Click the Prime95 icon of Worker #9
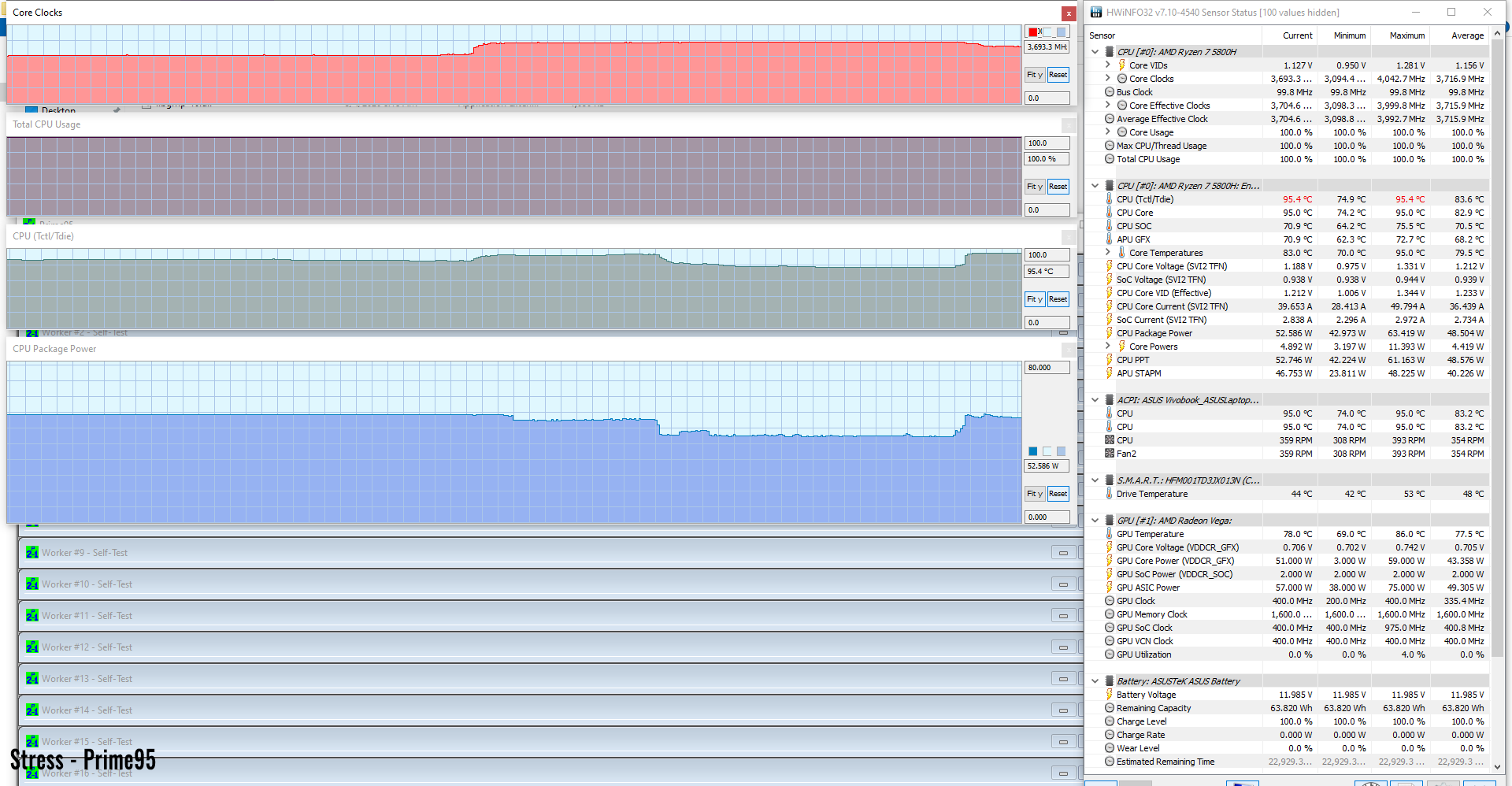This screenshot has height=786, width=1512. coord(31,553)
